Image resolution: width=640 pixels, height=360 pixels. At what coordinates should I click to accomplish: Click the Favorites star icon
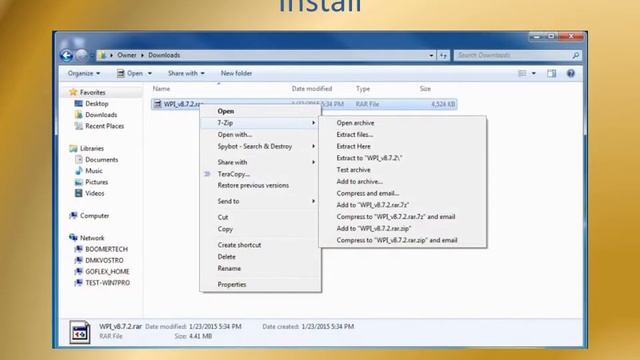[73, 92]
